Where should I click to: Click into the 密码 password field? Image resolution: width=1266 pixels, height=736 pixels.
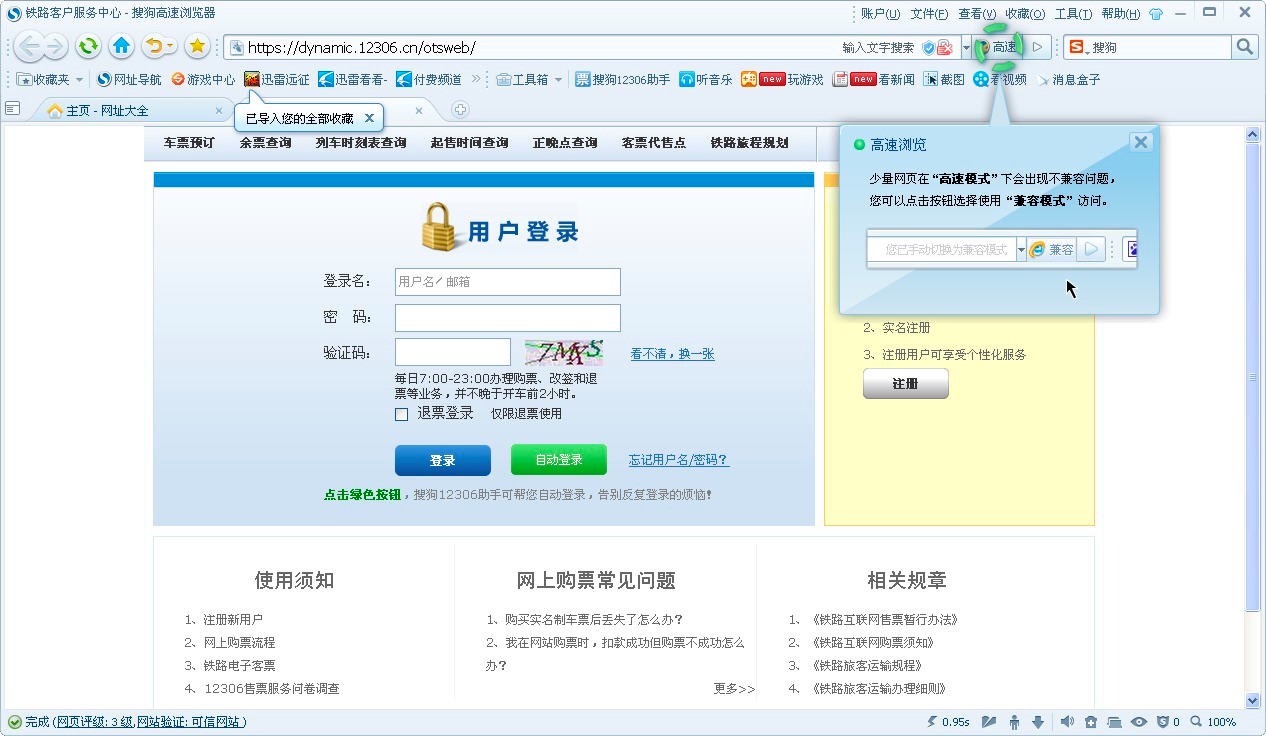click(x=508, y=318)
